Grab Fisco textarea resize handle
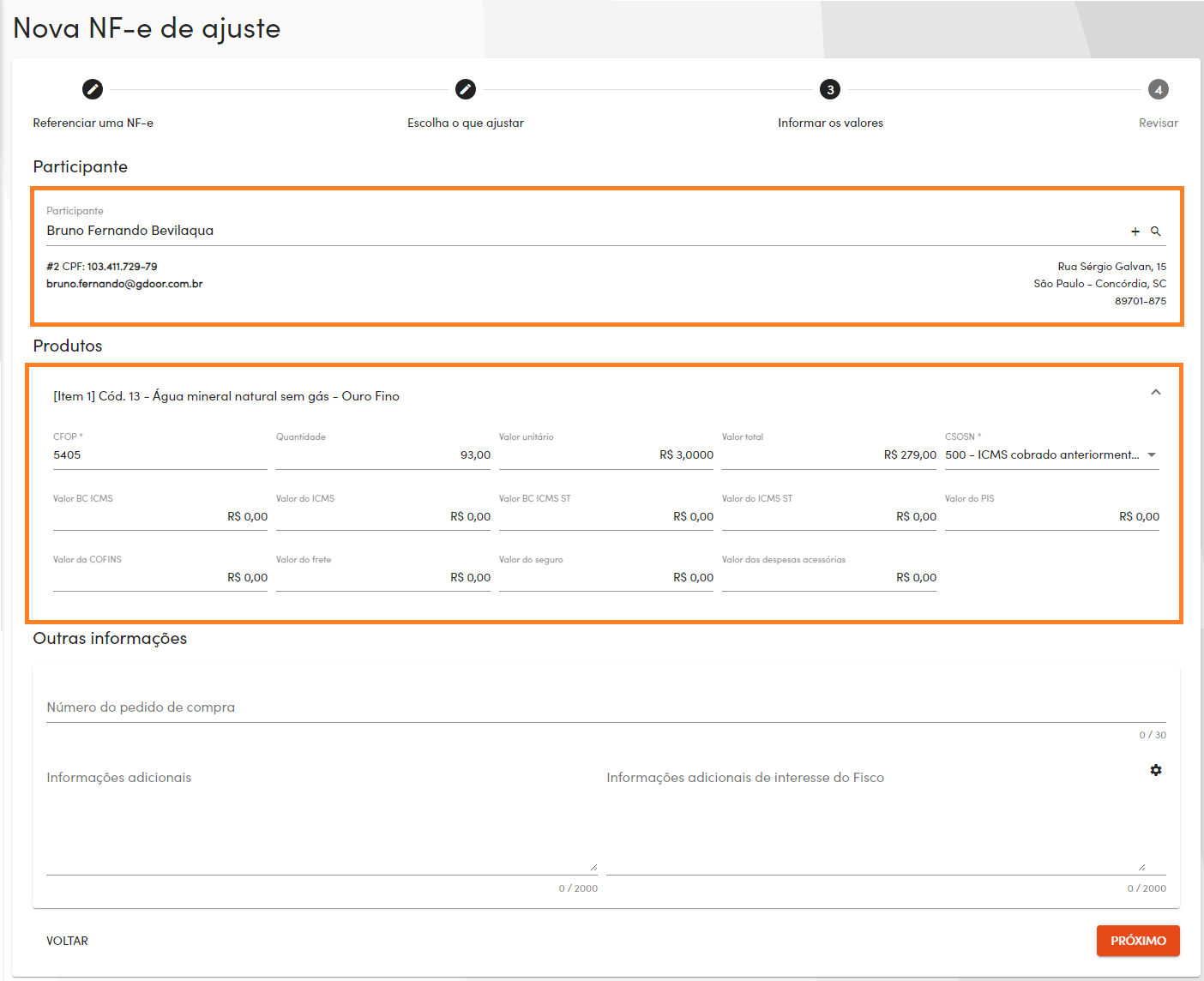The image size is (1204, 981). click(1141, 867)
